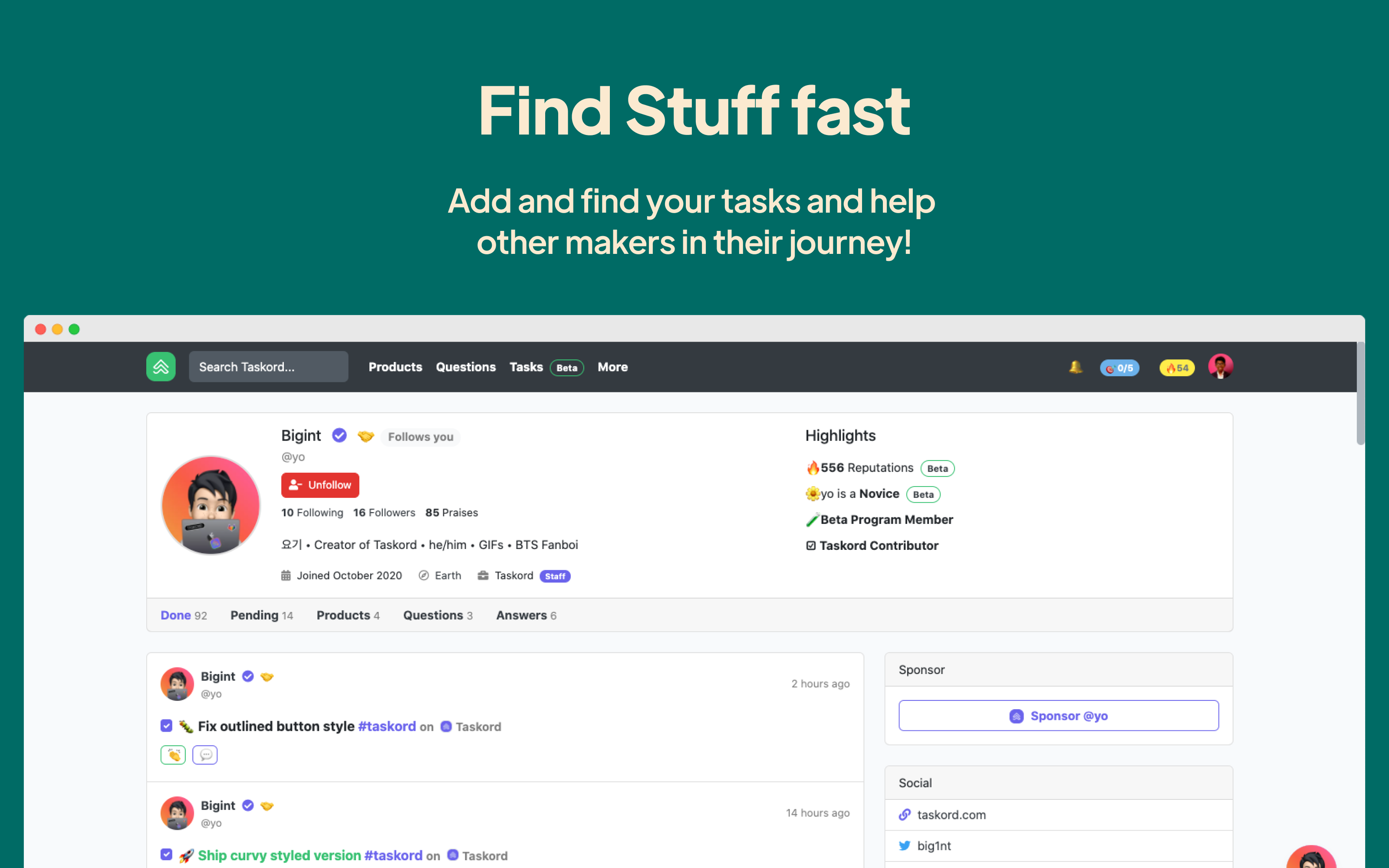Open the More menu in the navbar
This screenshot has height=868, width=1389.
point(612,367)
